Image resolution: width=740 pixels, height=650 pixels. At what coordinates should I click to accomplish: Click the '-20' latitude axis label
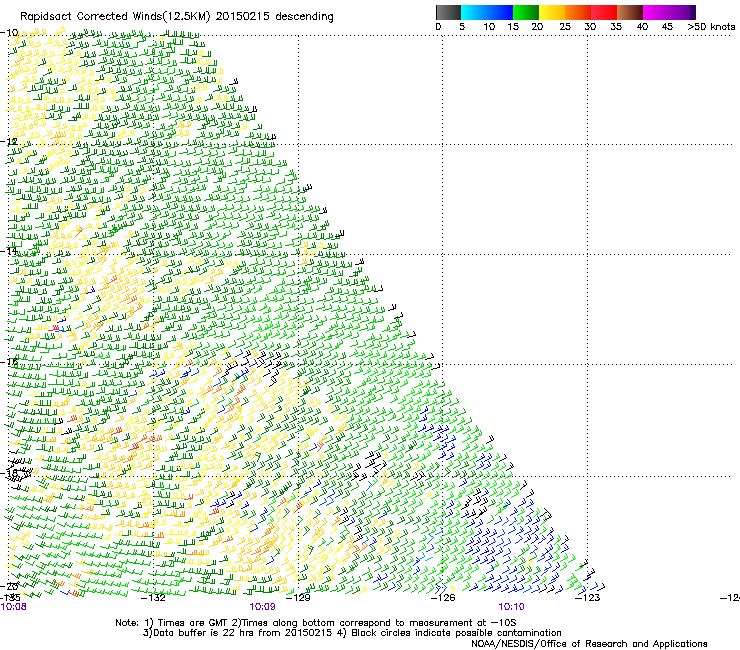[x=9, y=586]
